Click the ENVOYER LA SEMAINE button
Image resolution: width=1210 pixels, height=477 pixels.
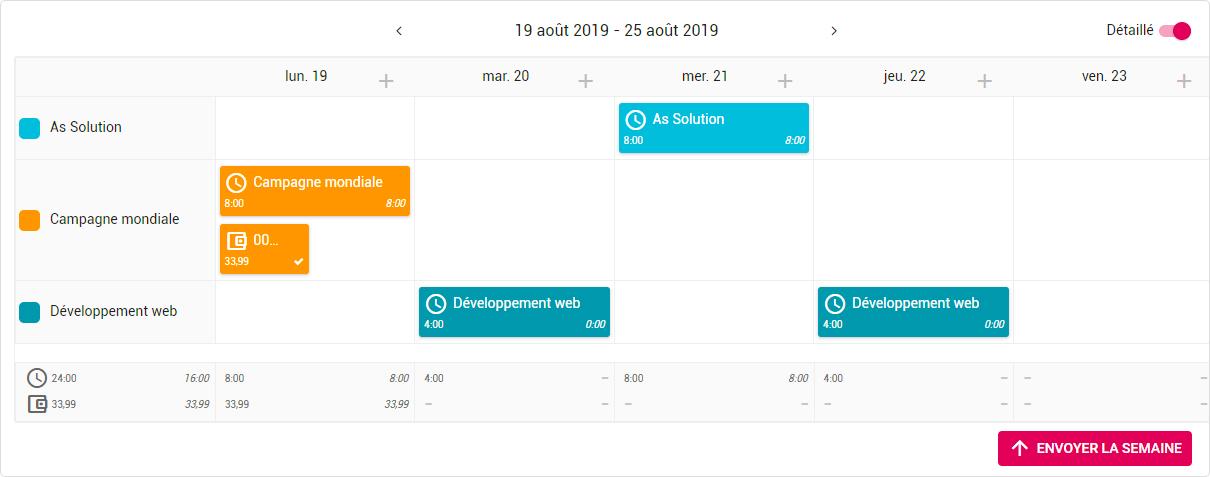[1095, 448]
